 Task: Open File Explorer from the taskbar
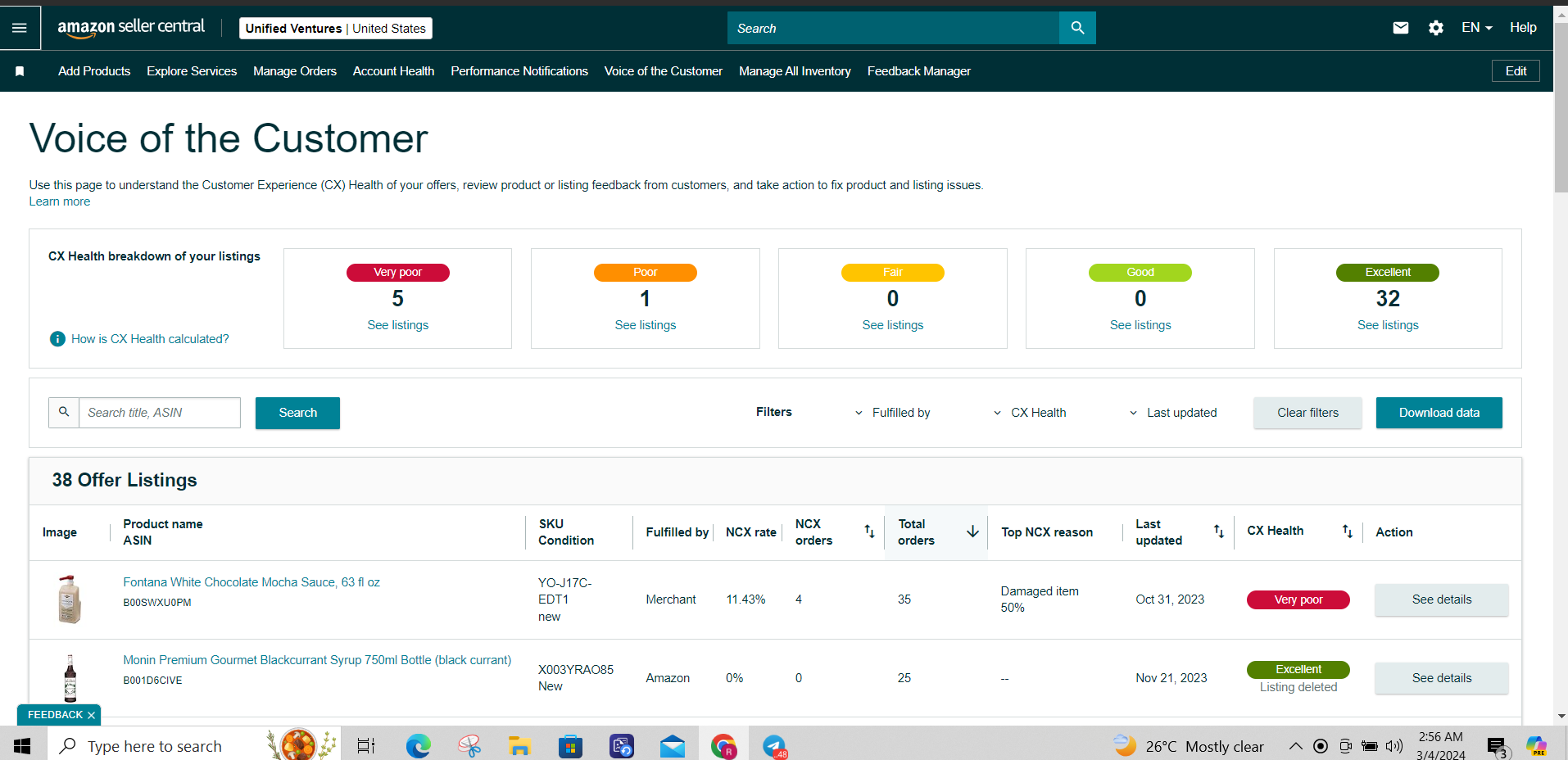coord(519,746)
